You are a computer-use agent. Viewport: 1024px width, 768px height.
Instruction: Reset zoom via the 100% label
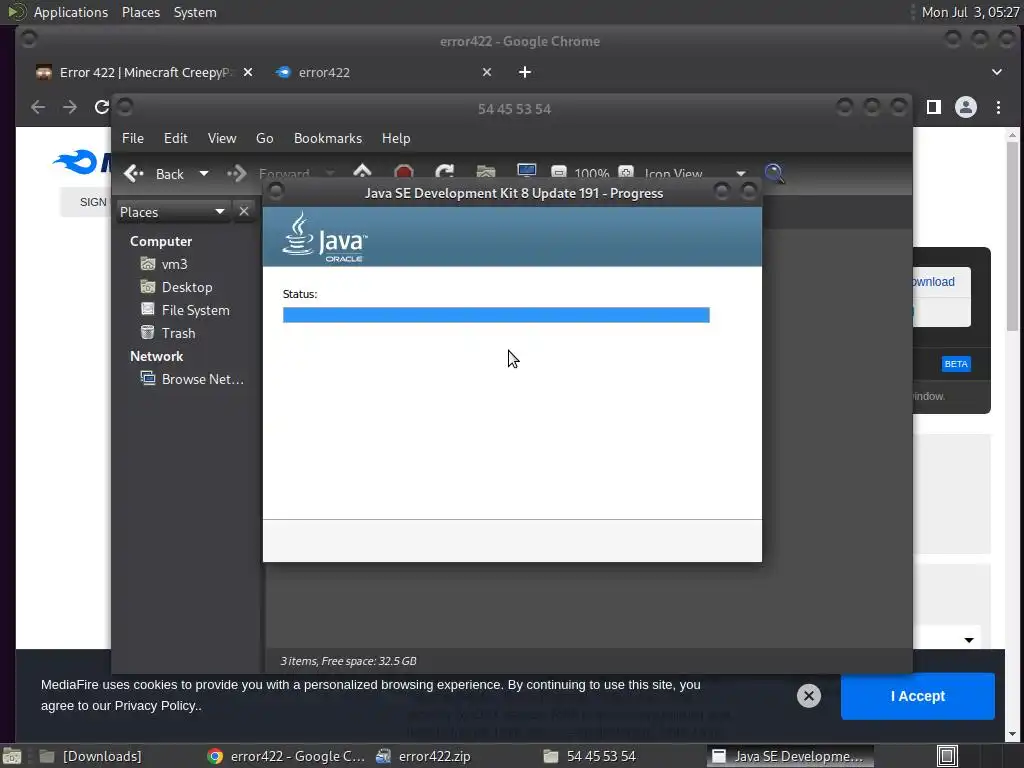tap(592, 174)
